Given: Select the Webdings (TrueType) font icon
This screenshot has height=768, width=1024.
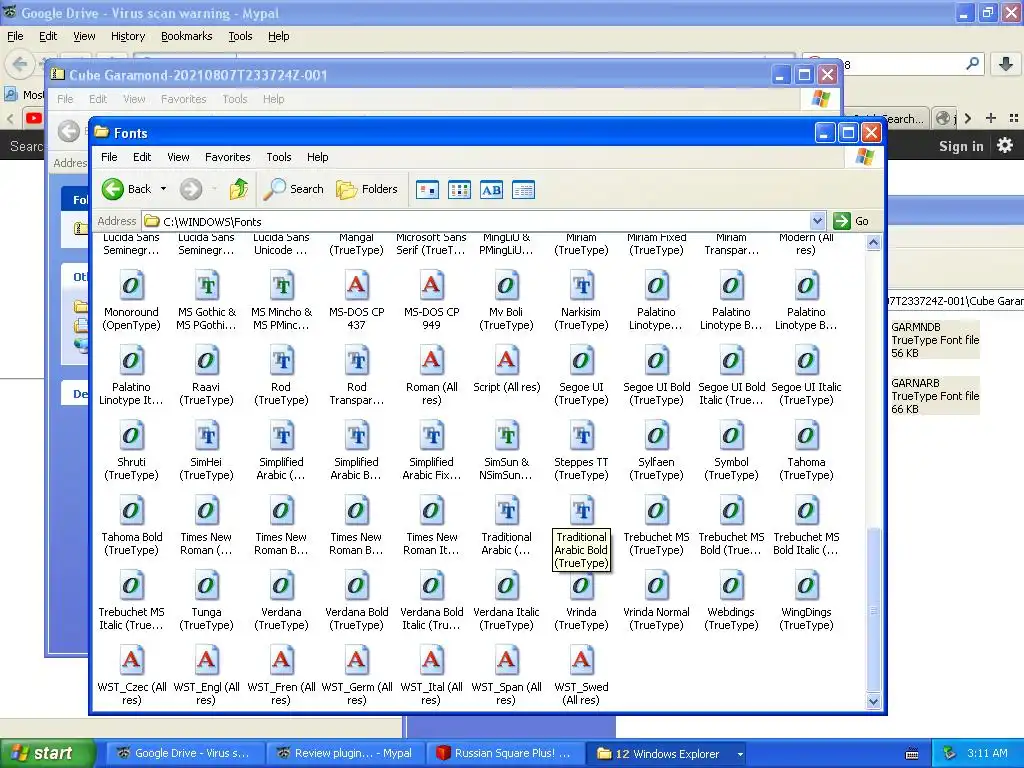Looking at the screenshot, I should click(x=731, y=586).
